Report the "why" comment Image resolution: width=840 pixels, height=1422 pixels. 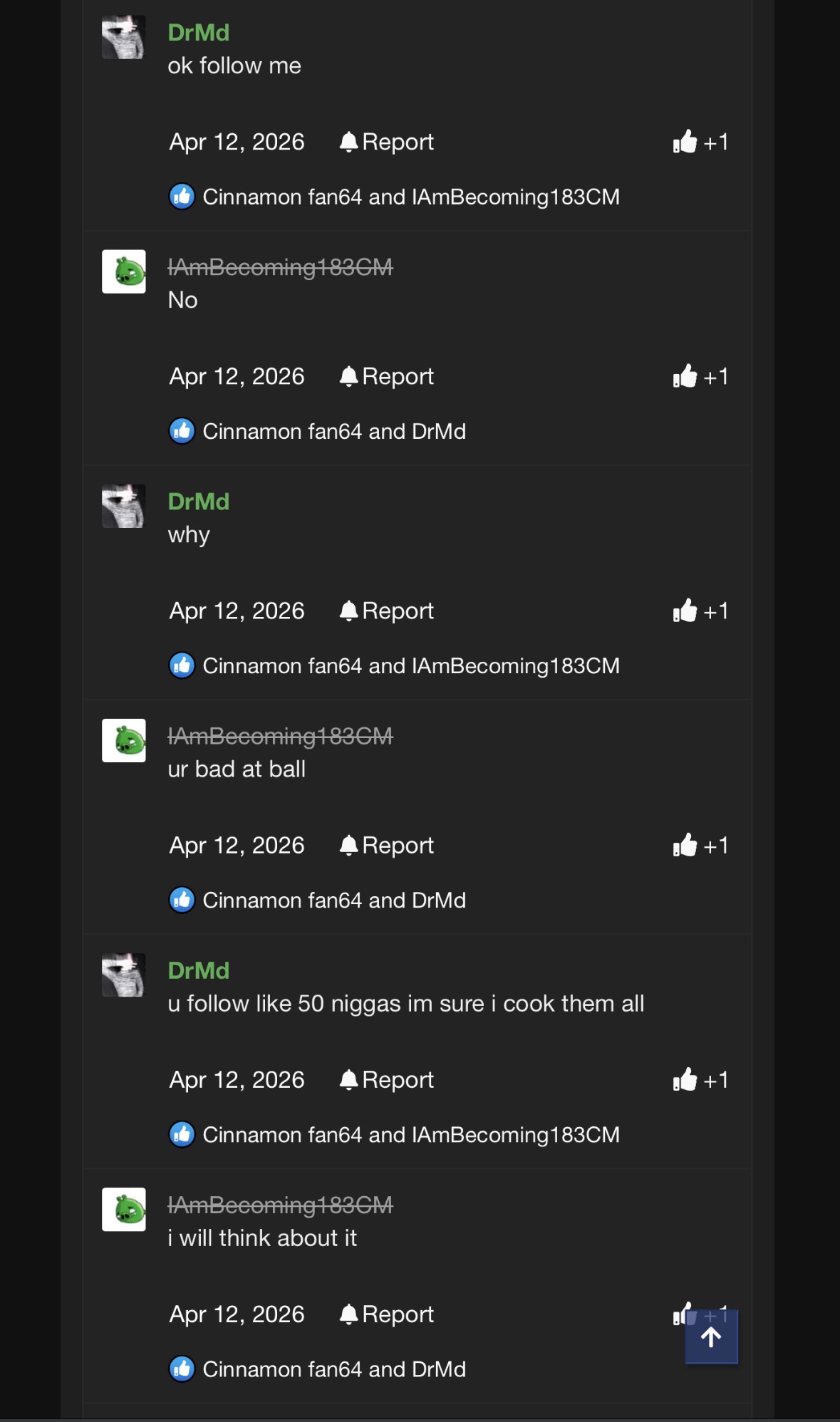(x=387, y=611)
